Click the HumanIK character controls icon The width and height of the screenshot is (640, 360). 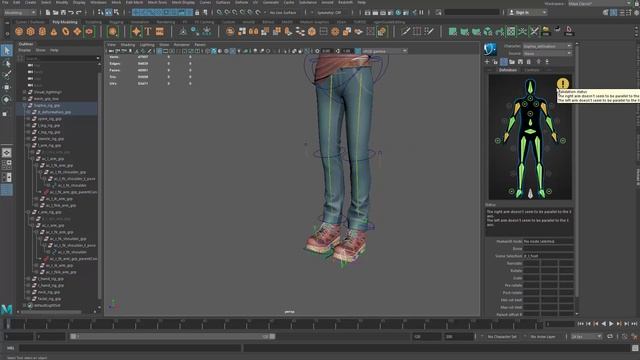(x=490, y=49)
